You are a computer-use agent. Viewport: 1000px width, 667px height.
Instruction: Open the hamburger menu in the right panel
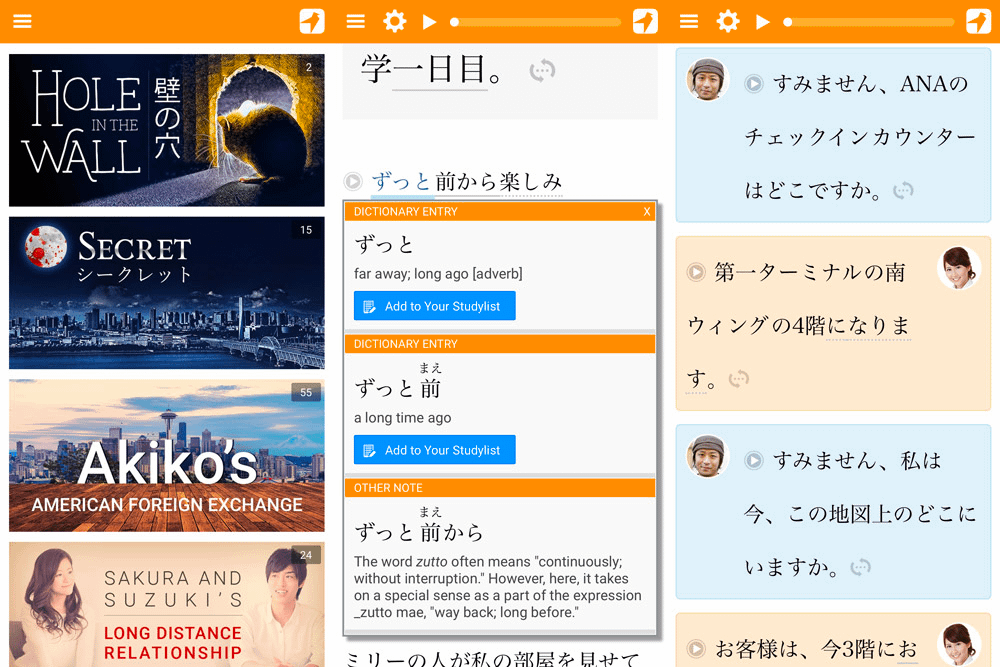[x=688, y=21]
